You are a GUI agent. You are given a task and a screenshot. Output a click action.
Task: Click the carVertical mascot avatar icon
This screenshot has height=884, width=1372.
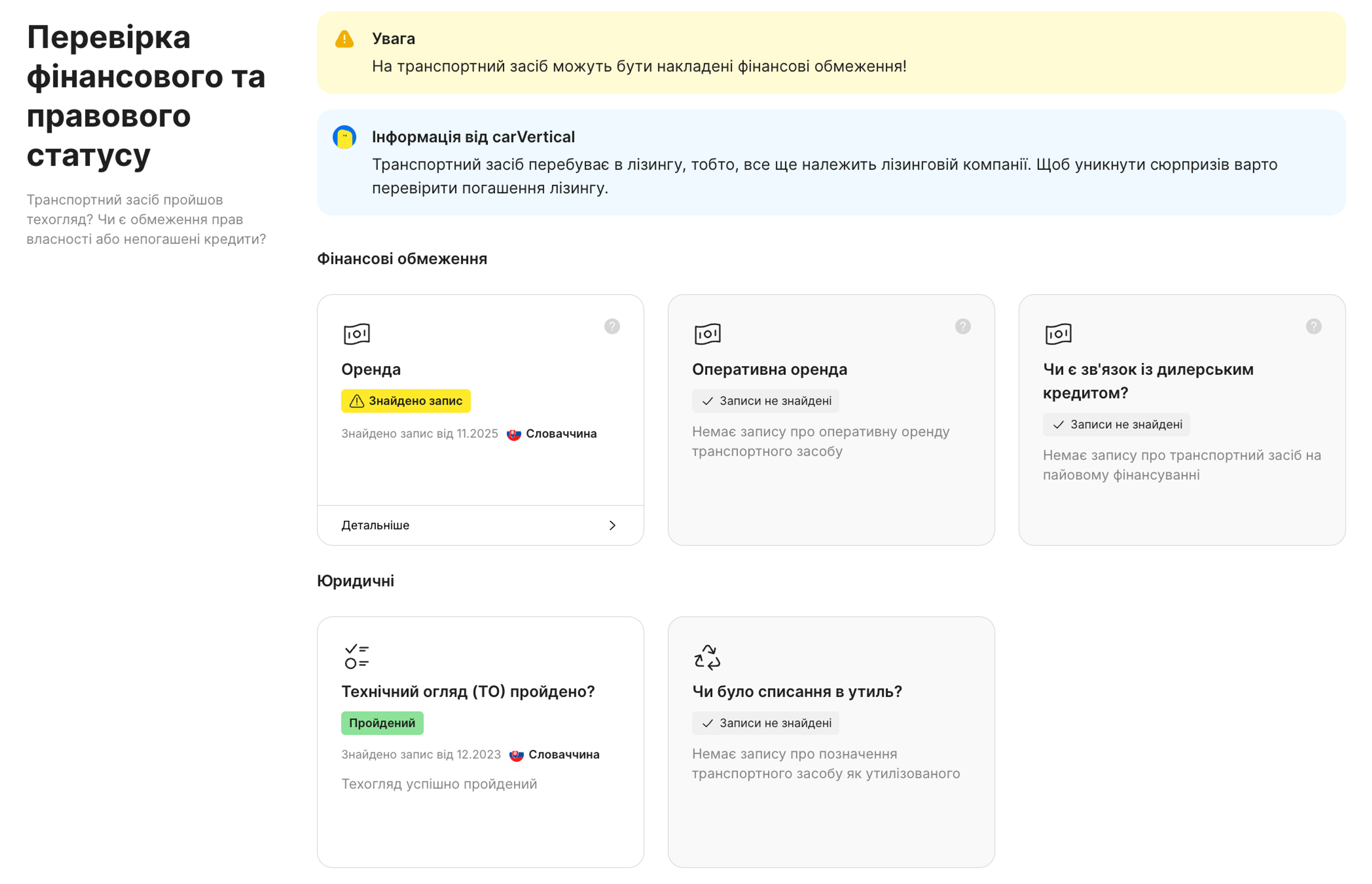[344, 137]
